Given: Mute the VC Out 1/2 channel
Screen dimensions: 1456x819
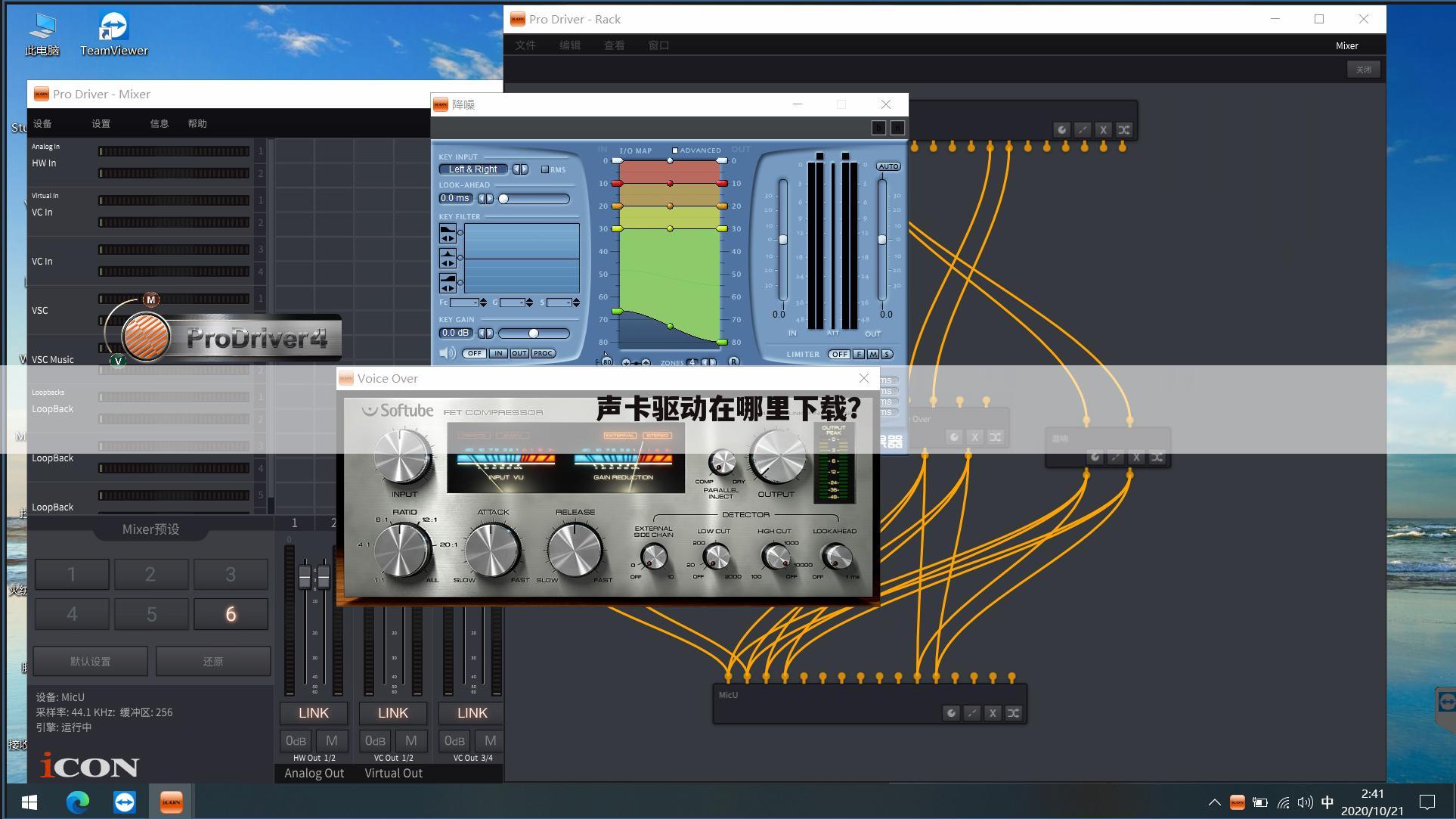Looking at the screenshot, I should (411, 741).
